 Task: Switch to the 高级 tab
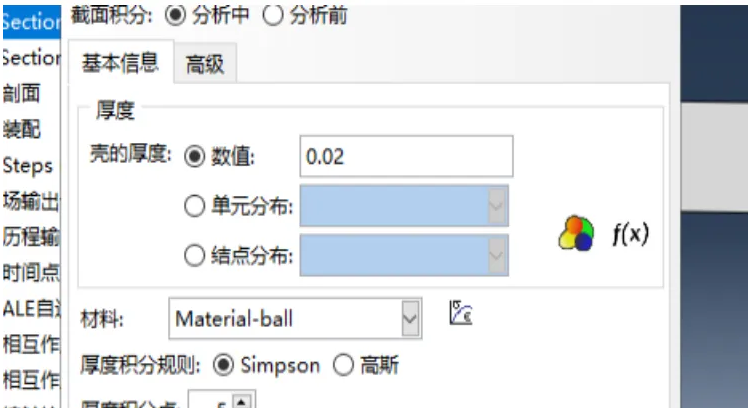coord(205,63)
